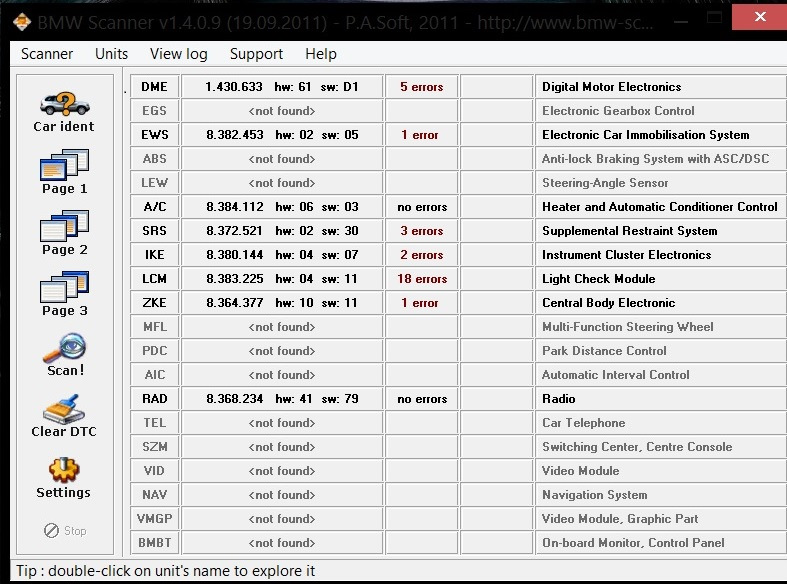The height and width of the screenshot is (584, 787).
Task: Select the ZKE unit button
Action: (155, 303)
